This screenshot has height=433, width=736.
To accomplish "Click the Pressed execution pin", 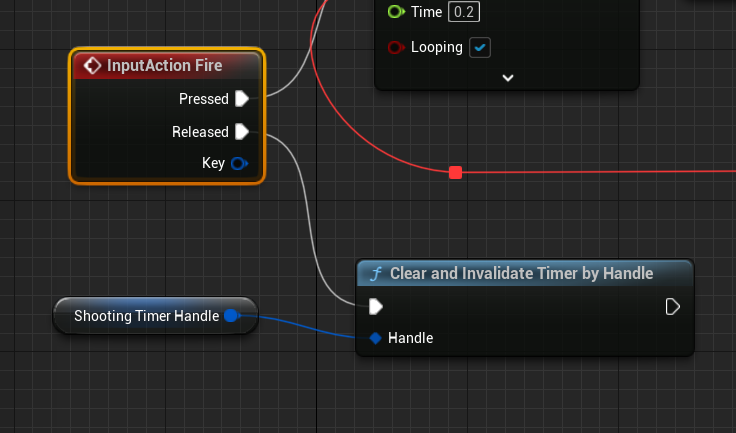I will [x=242, y=99].
